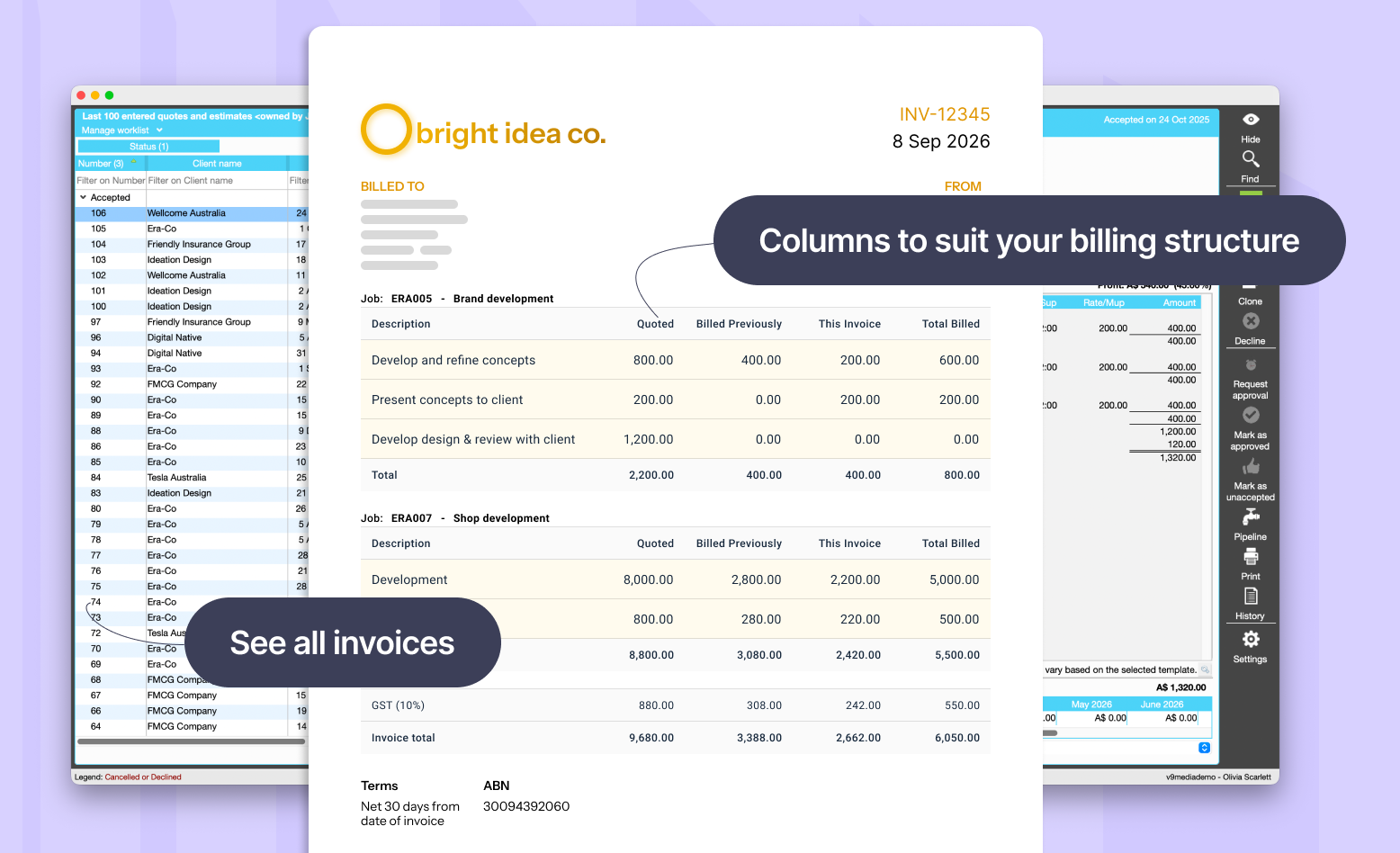Click invoice number INV-12345
Image resolution: width=1400 pixels, height=853 pixels.
click(945, 114)
